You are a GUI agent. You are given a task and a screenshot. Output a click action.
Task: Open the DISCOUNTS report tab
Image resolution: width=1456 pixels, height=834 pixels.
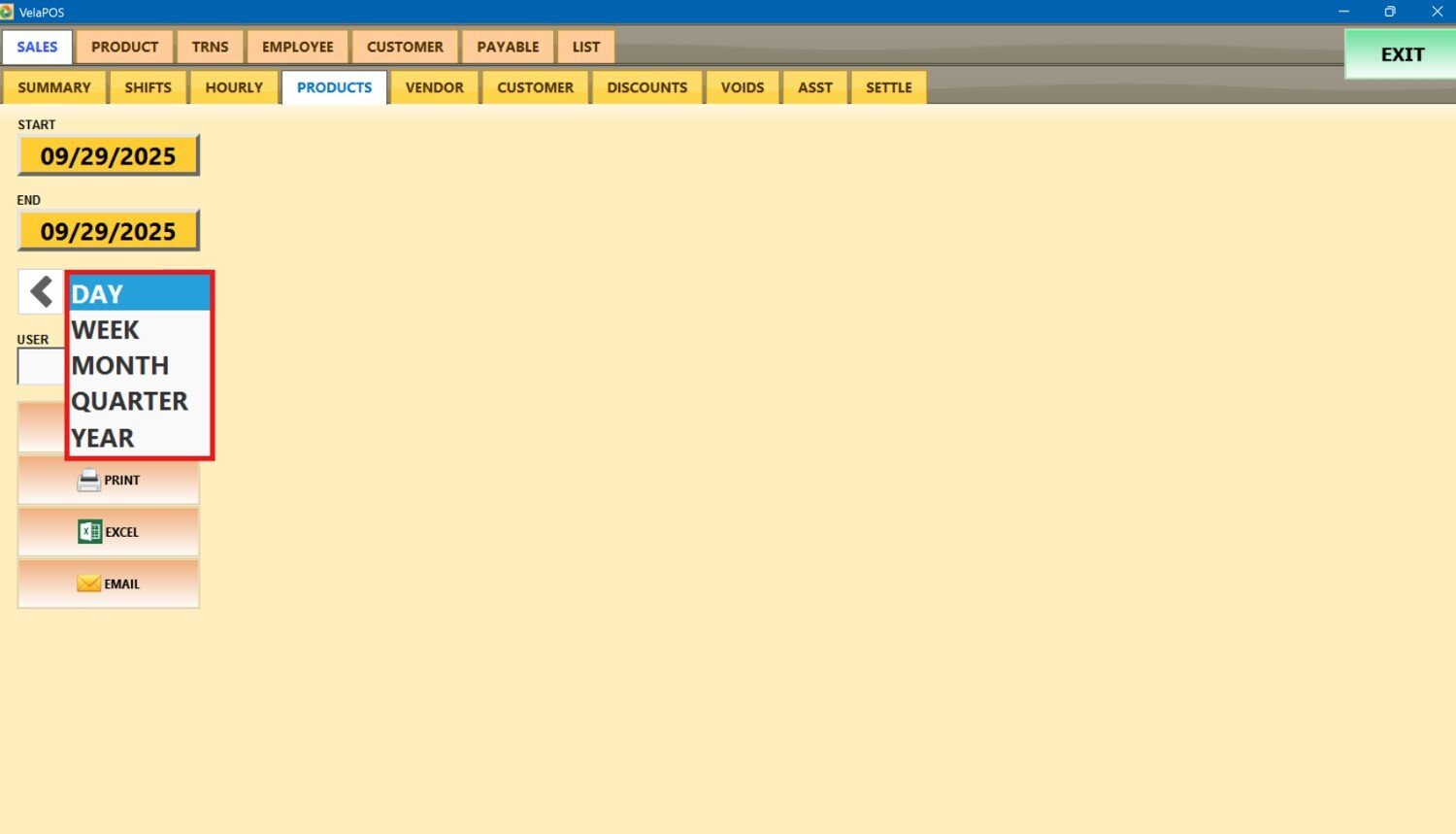646,87
